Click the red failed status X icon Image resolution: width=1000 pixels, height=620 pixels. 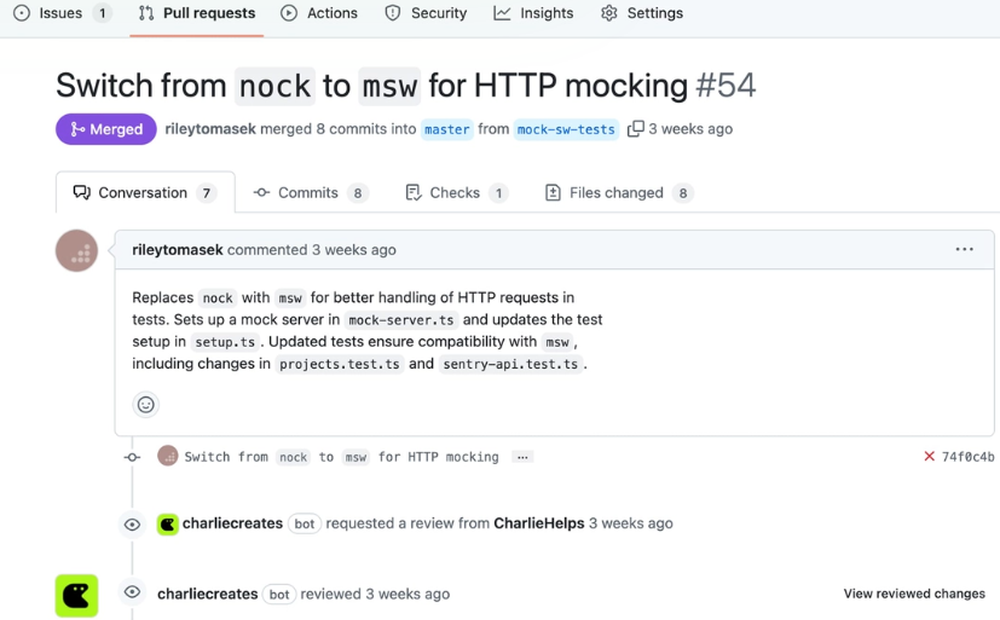tap(930, 457)
